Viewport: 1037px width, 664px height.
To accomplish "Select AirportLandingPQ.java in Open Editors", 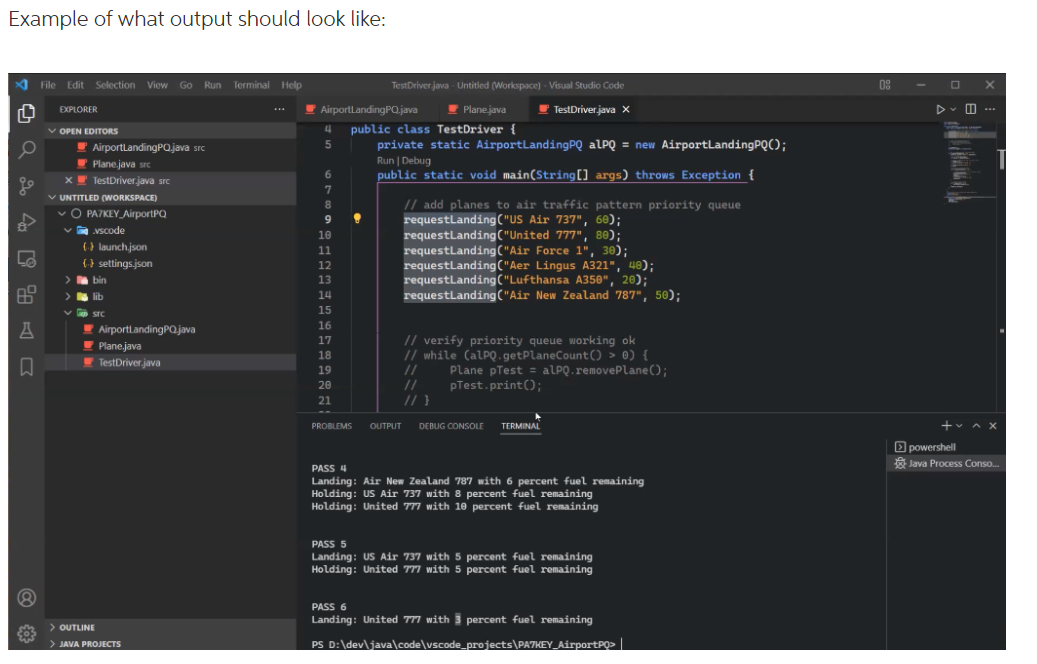I will (171, 147).
